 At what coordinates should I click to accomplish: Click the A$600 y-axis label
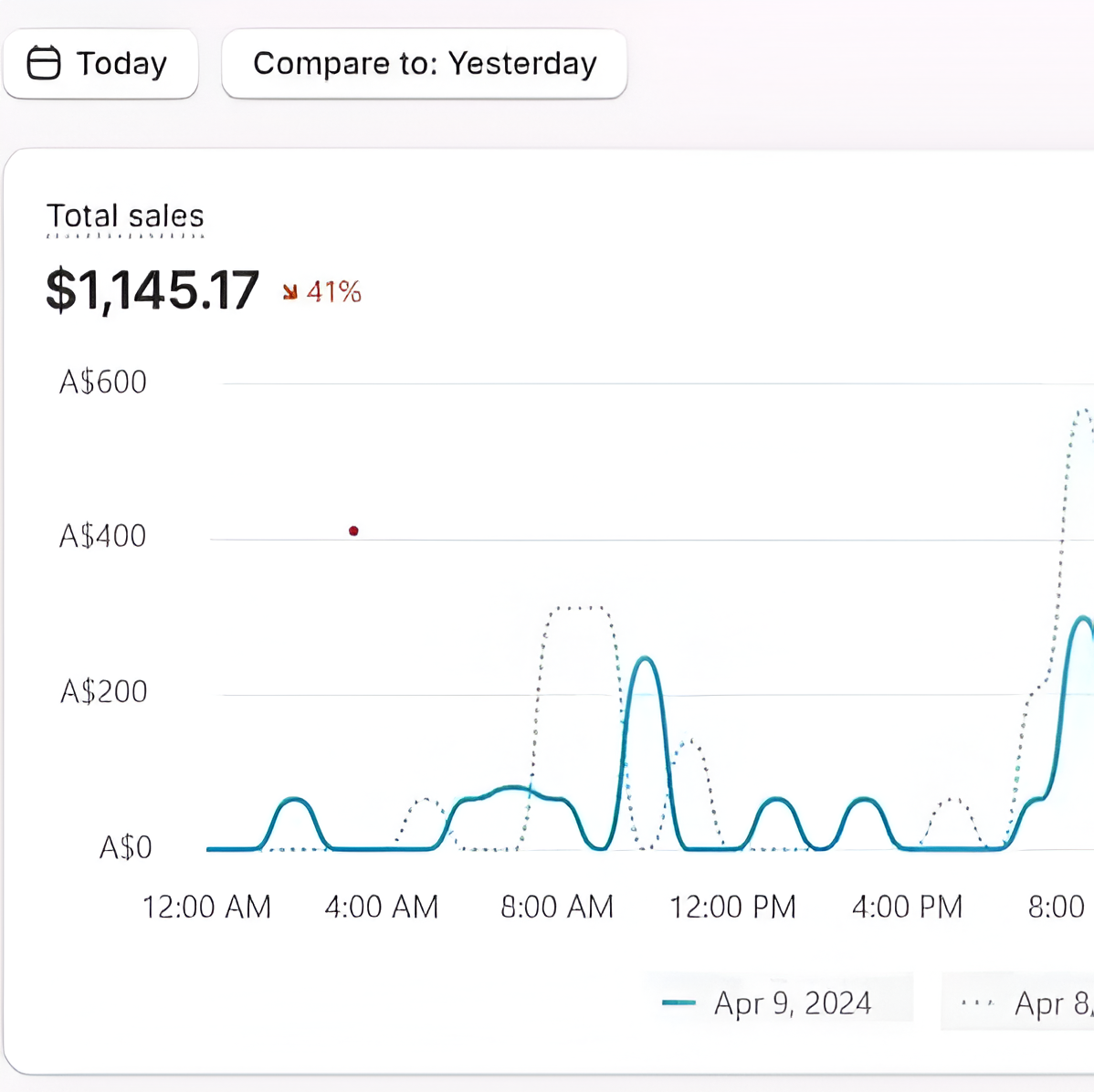click(102, 382)
